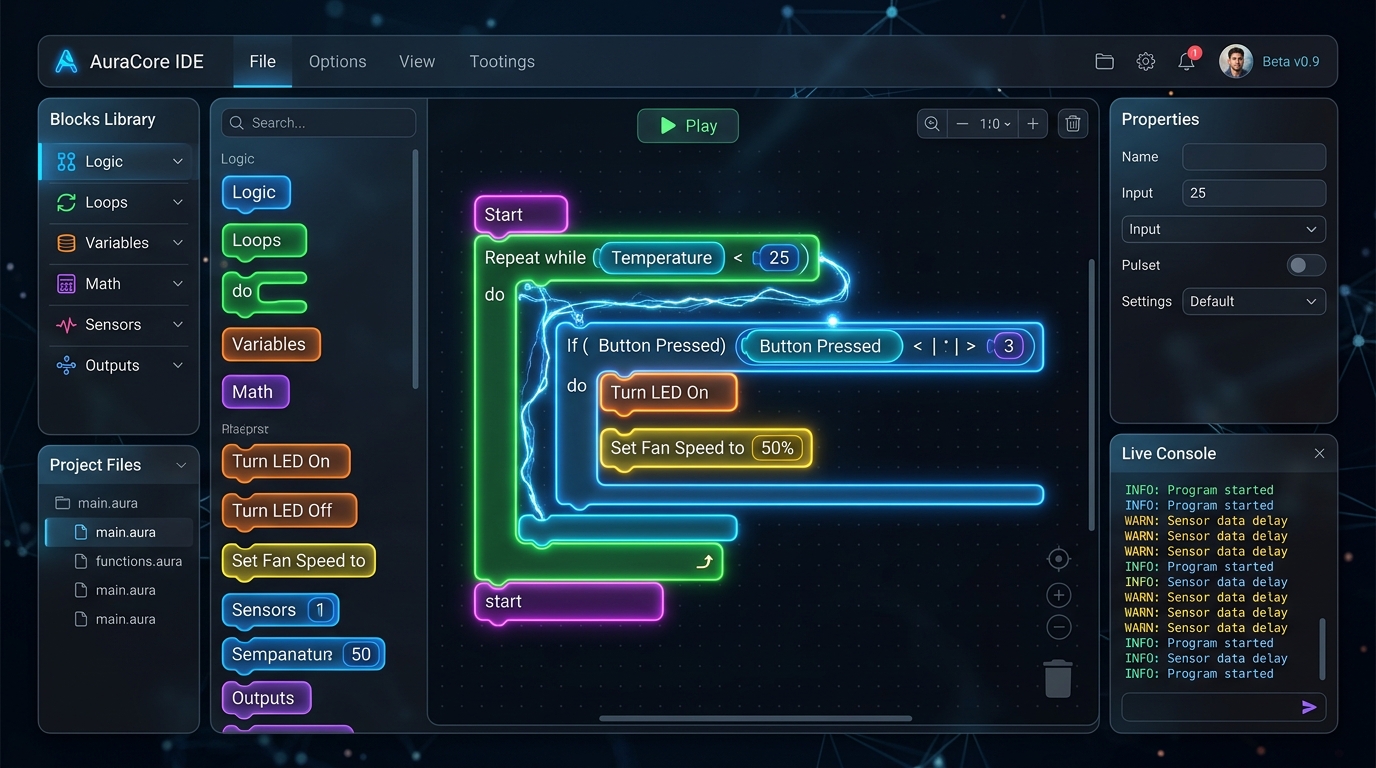Image resolution: width=1376 pixels, height=768 pixels.
Task: Click the Name field in Properties
Action: point(1254,157)
